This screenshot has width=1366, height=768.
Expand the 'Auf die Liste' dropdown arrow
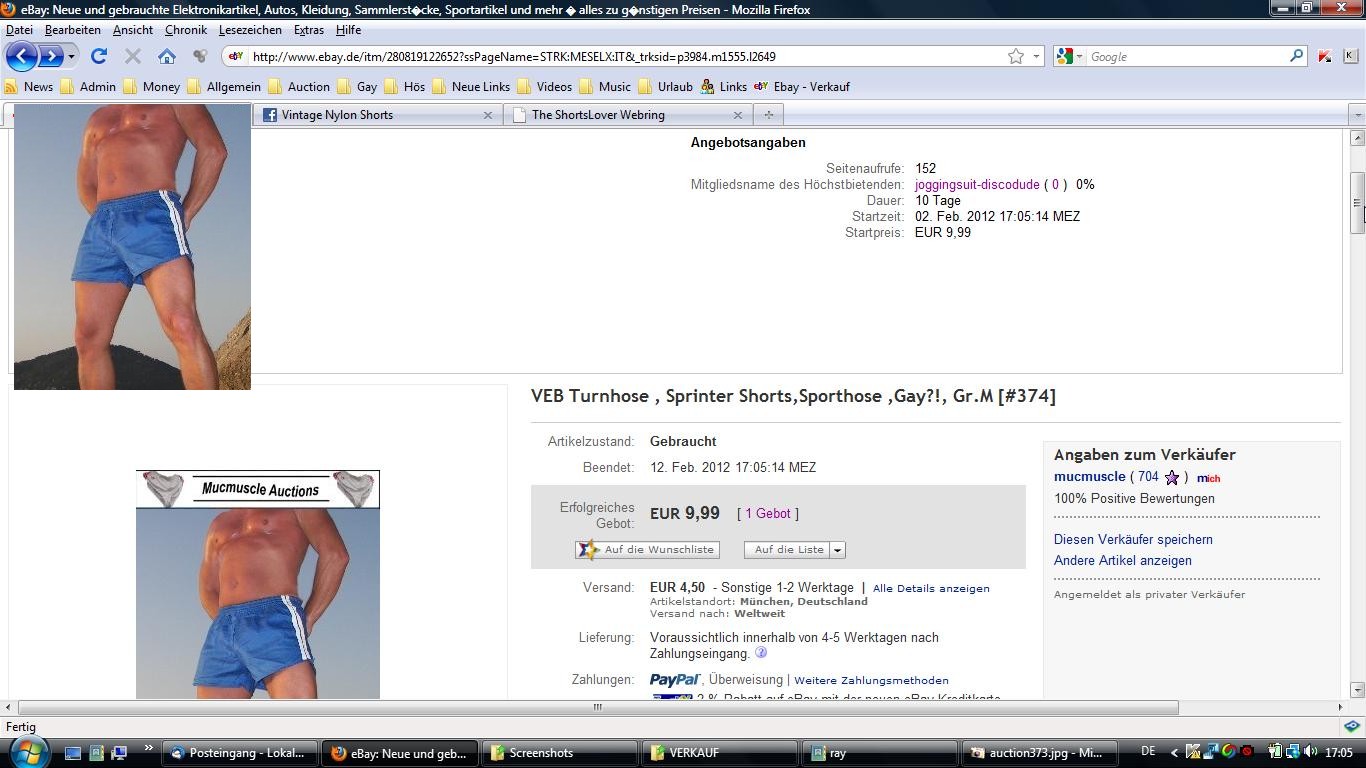pos(838,550)
